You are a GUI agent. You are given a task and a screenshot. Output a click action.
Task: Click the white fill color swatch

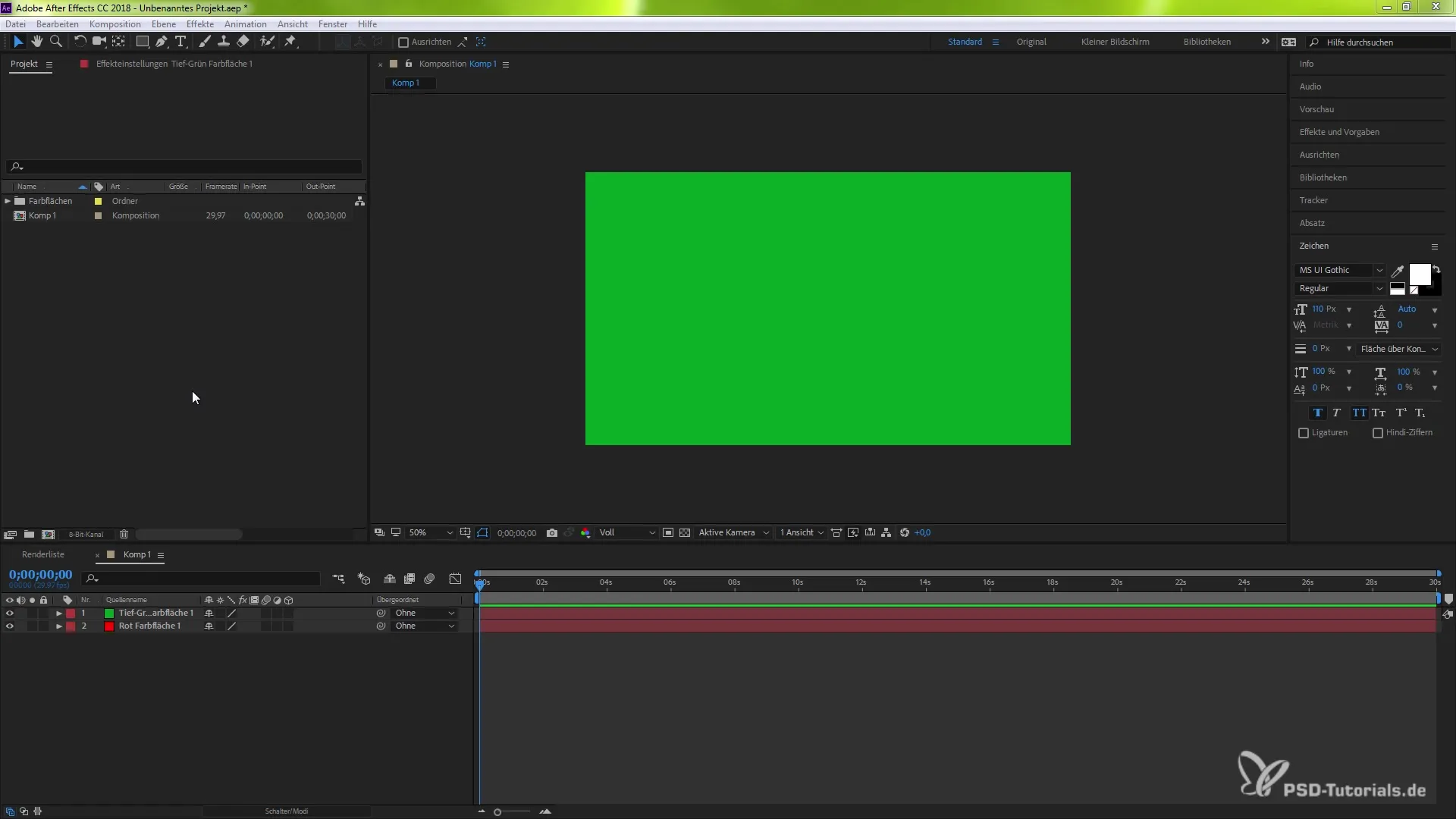pyautogui.click(x=1420, y=275)
